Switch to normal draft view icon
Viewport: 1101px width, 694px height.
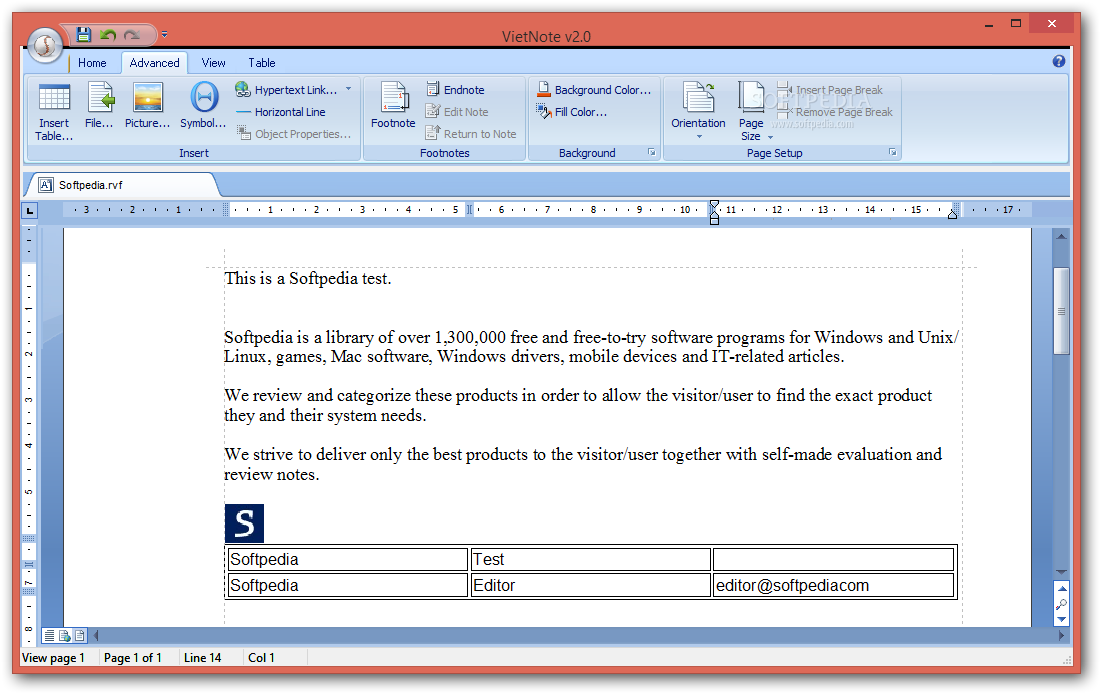(x=49, y=636)
